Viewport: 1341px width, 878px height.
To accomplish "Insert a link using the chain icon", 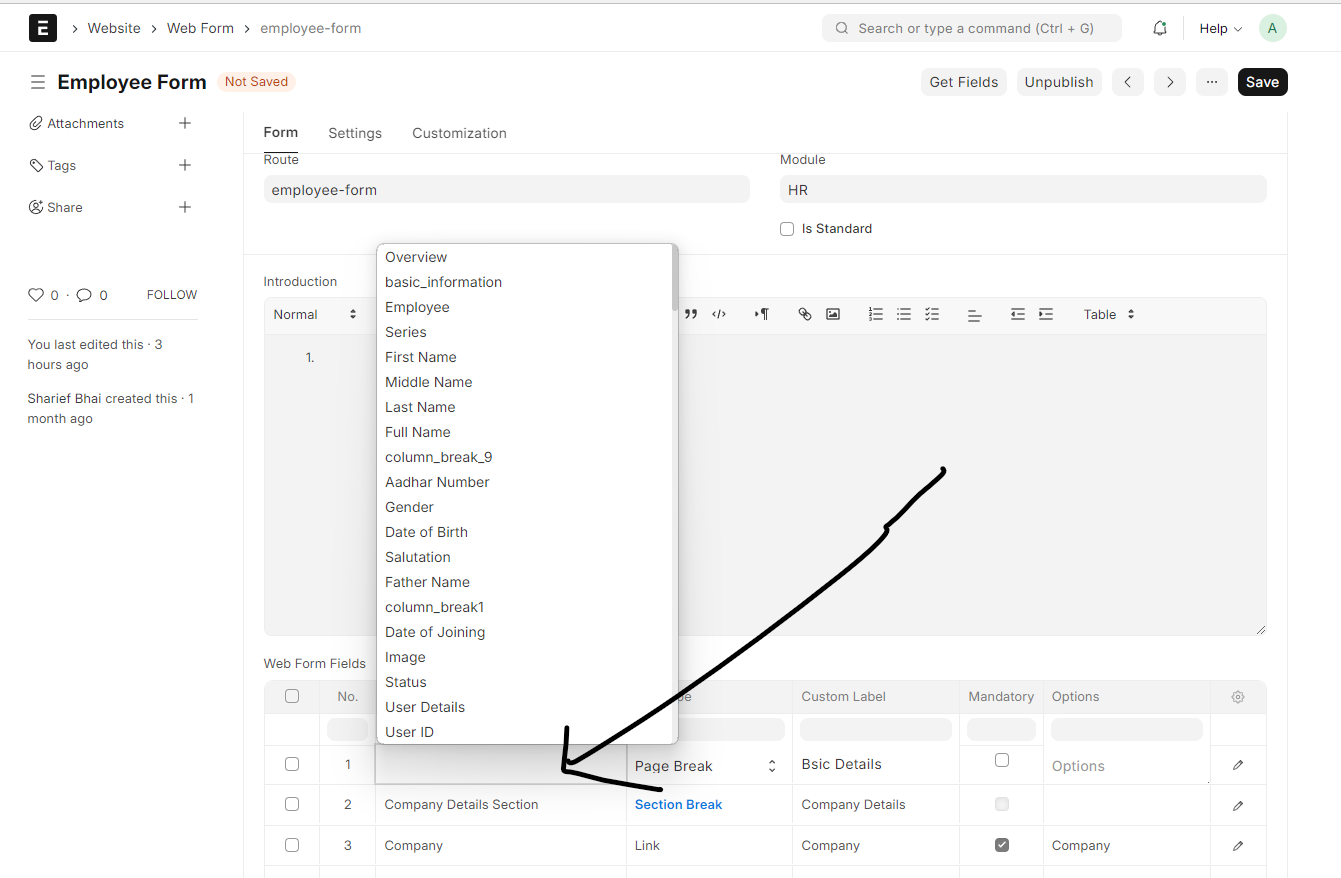I will [x=804, y=313].
